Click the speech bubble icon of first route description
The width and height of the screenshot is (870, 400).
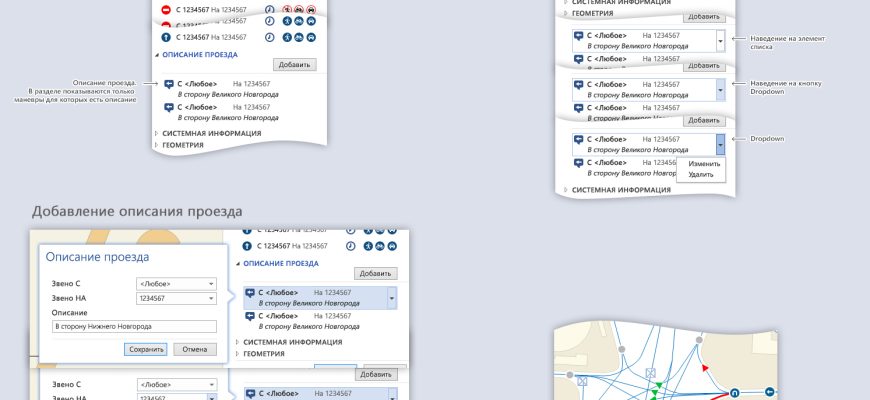point(168,85)
